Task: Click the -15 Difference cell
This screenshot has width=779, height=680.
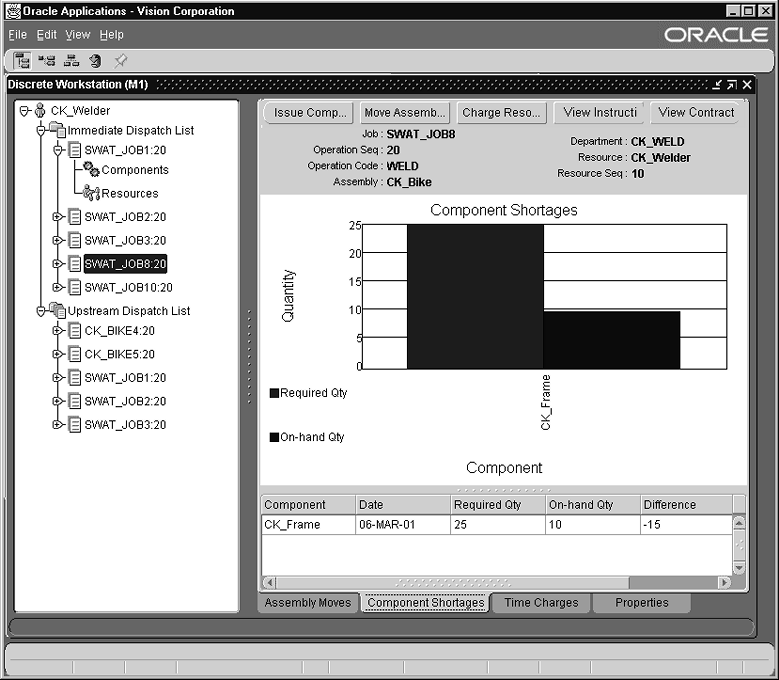Action: (687, 525)
